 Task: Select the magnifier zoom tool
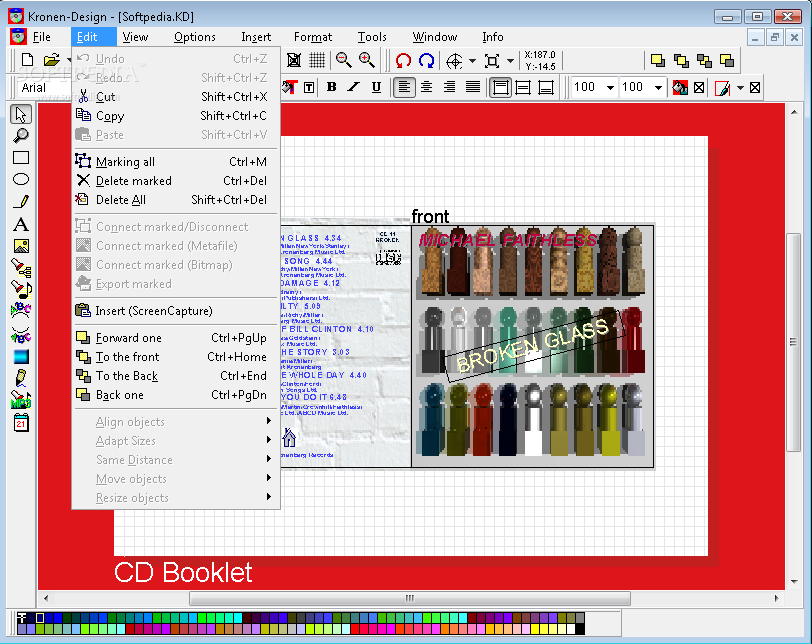(x=21, y=136)
